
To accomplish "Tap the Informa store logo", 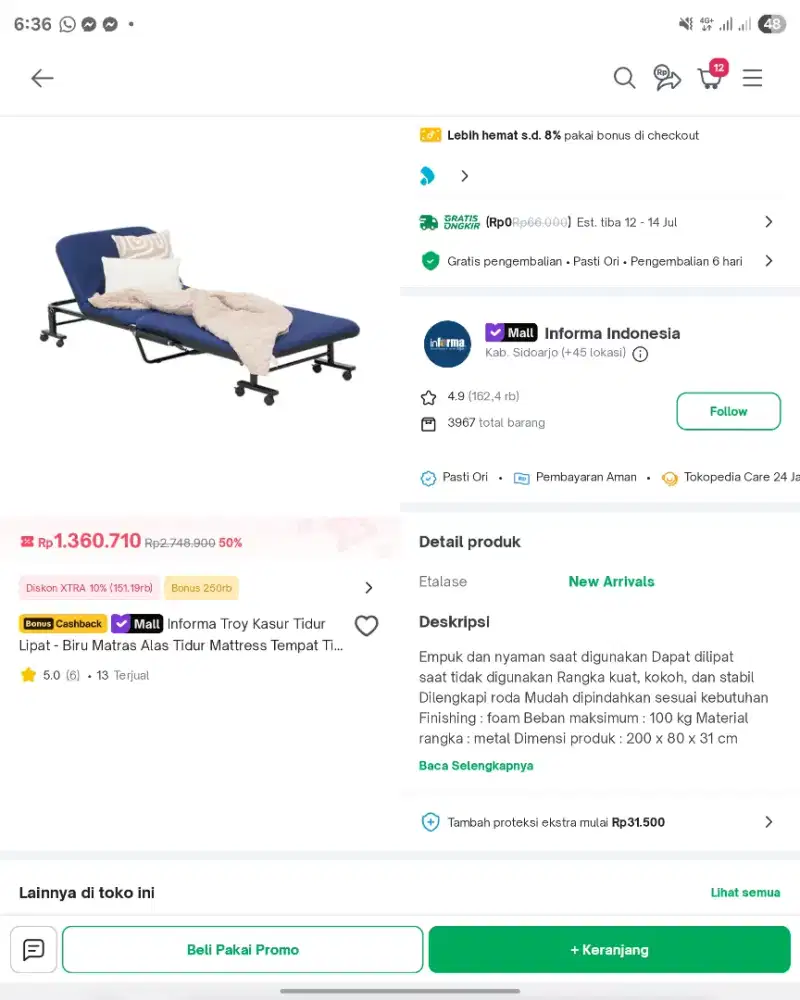I will coord(447,344).
